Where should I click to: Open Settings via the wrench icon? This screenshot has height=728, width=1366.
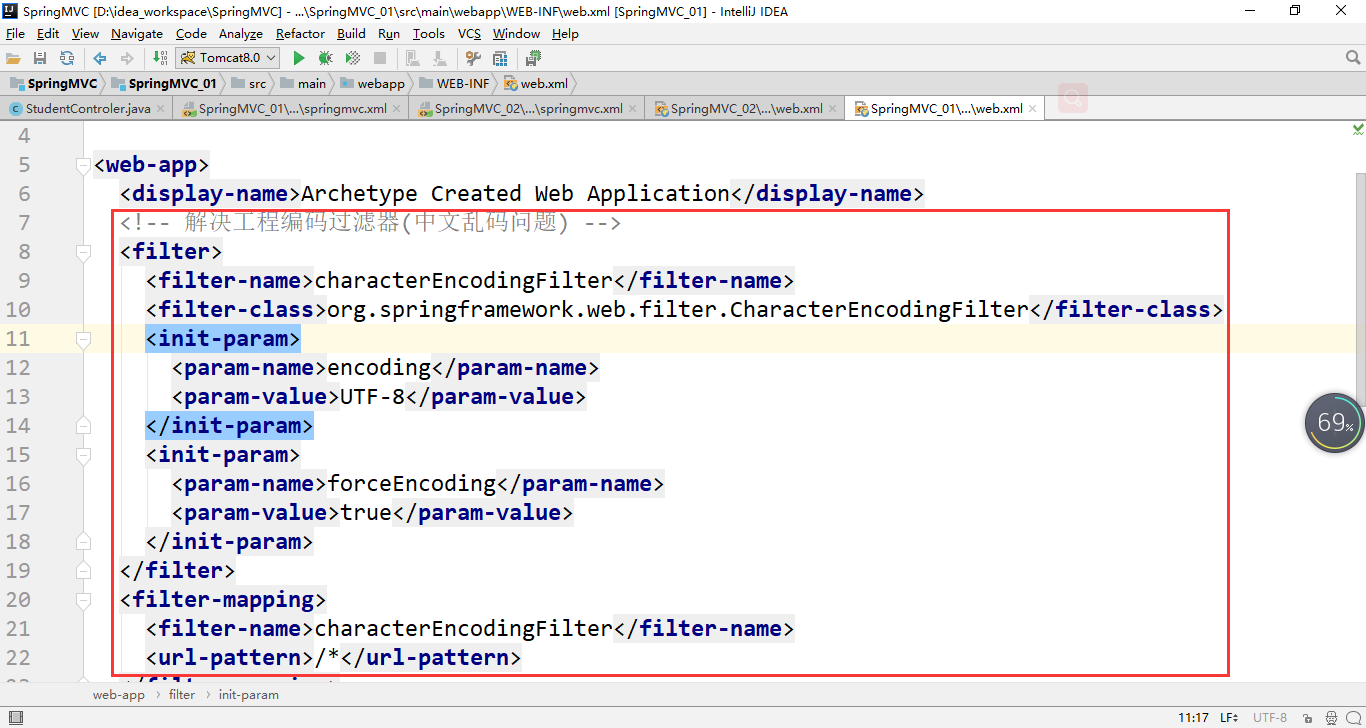click(473, 58)
